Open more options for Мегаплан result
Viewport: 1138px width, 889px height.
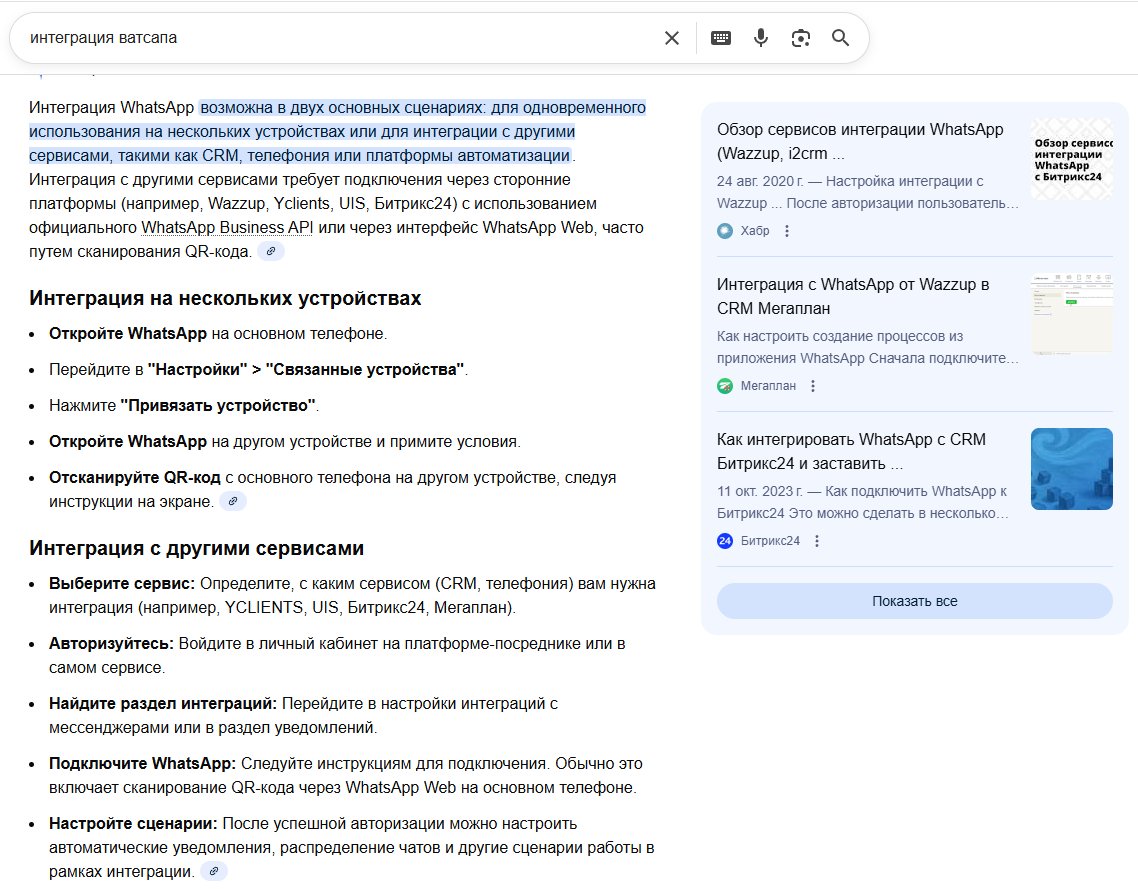pos(813,386)
